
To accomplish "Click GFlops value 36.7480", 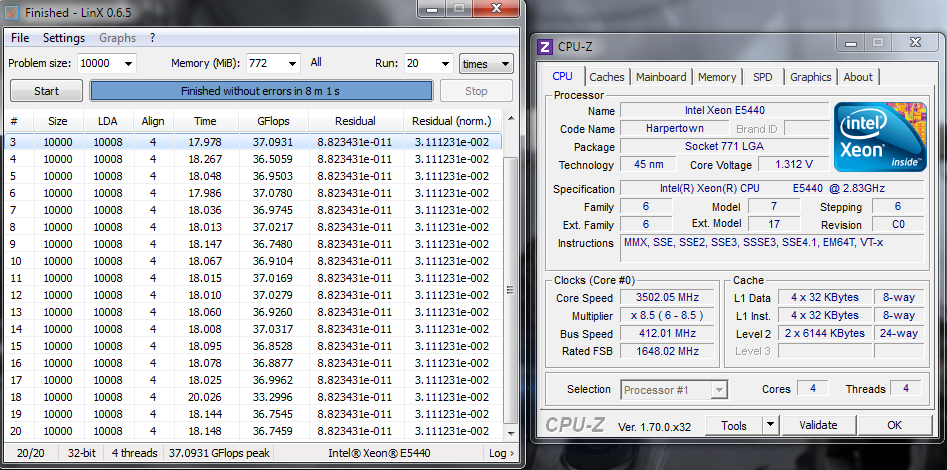I will tap(272, 244).
